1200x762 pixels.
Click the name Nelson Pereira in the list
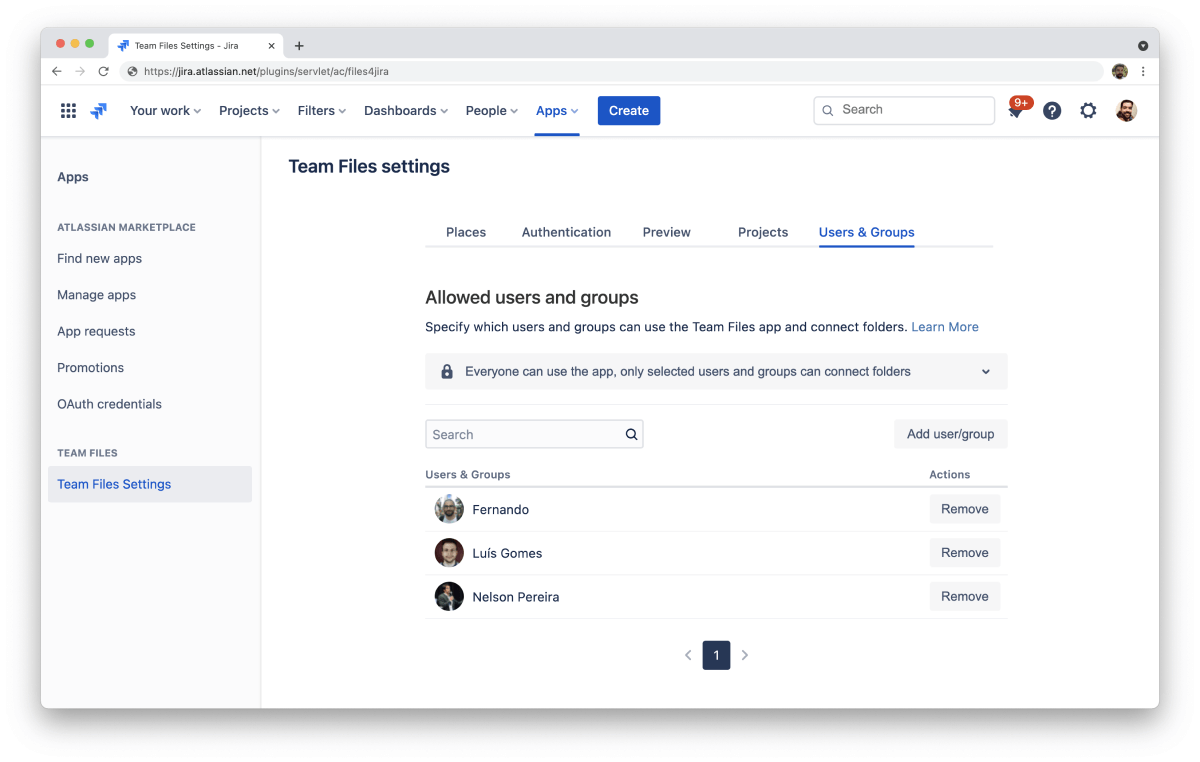coord(516,597)
